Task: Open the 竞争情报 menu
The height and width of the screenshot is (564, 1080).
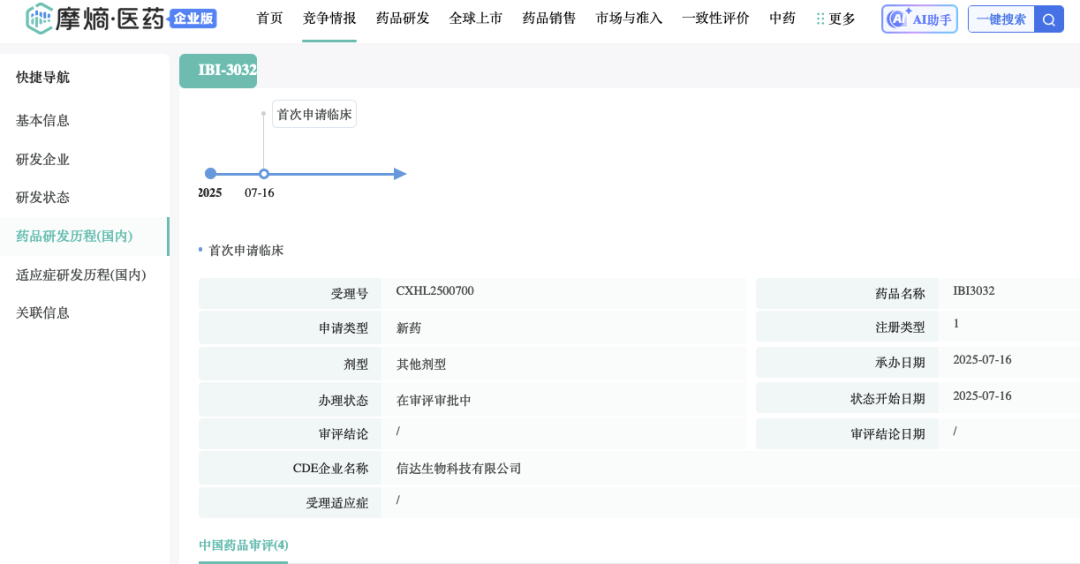Action: [x=329, y=19]
